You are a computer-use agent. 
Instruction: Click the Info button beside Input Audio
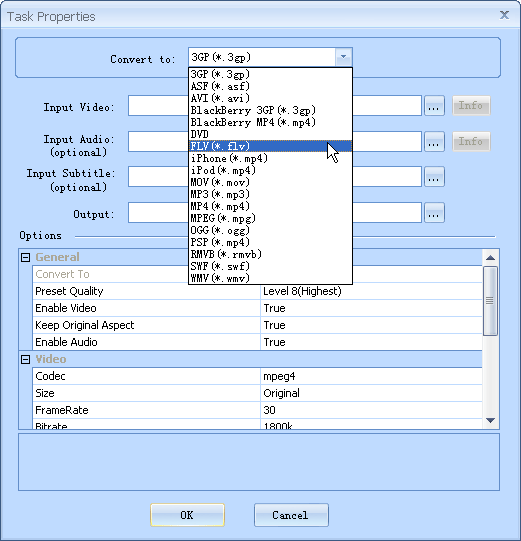(x=471, y=141)
